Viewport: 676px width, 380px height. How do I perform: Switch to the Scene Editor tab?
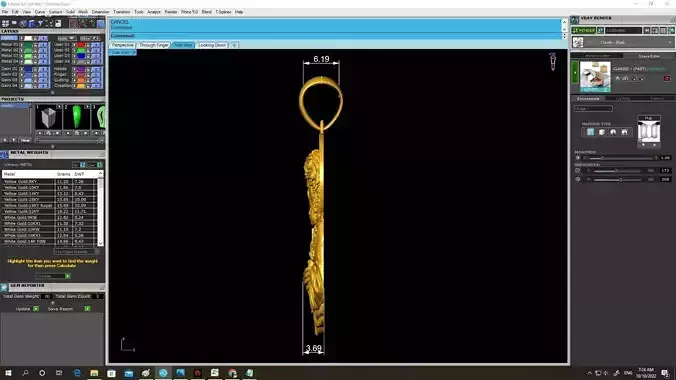pyautogui.click(x=649, y=56)
